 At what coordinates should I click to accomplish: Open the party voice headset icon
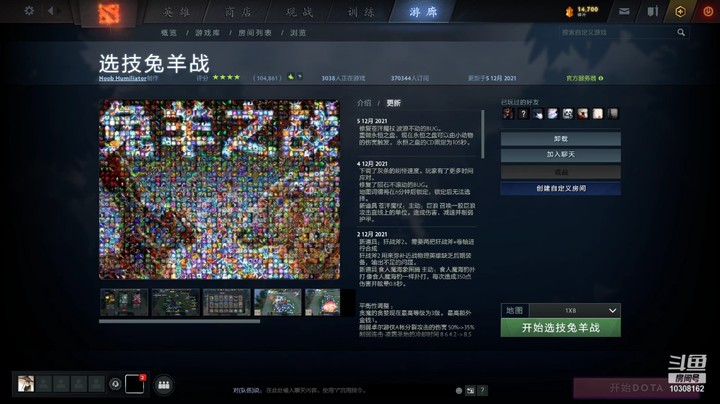coord(115,384)
